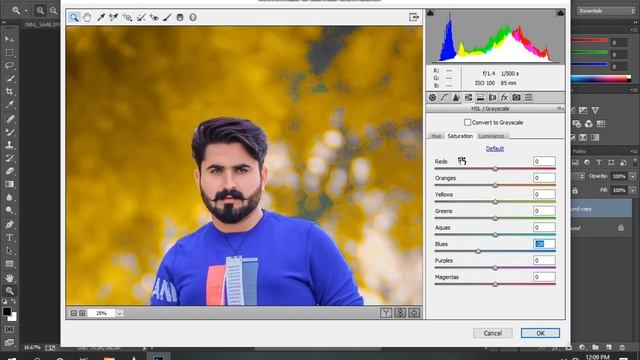Select Photoshop Pen tool behind dialog
640x360 pixels.
pos(9,224)
